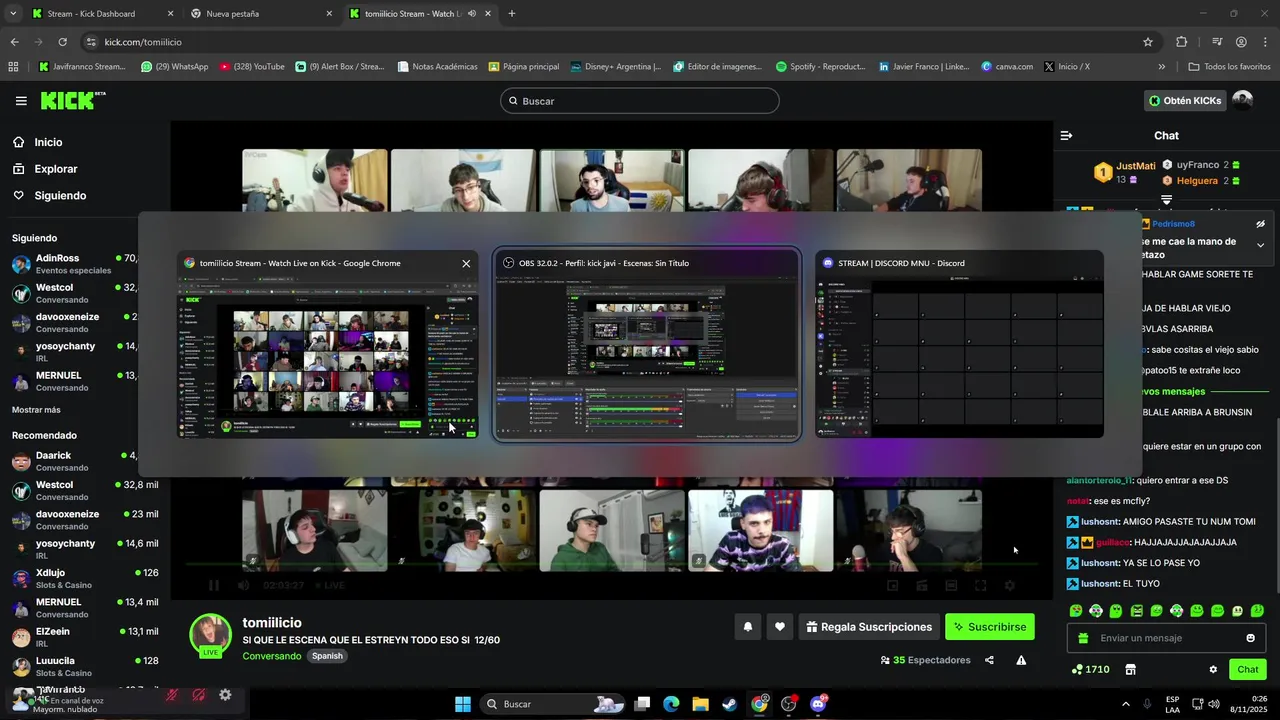Click the 1710 channel points counter
The height and width of the screenshot is (720, 1280).
point(1090,669)
